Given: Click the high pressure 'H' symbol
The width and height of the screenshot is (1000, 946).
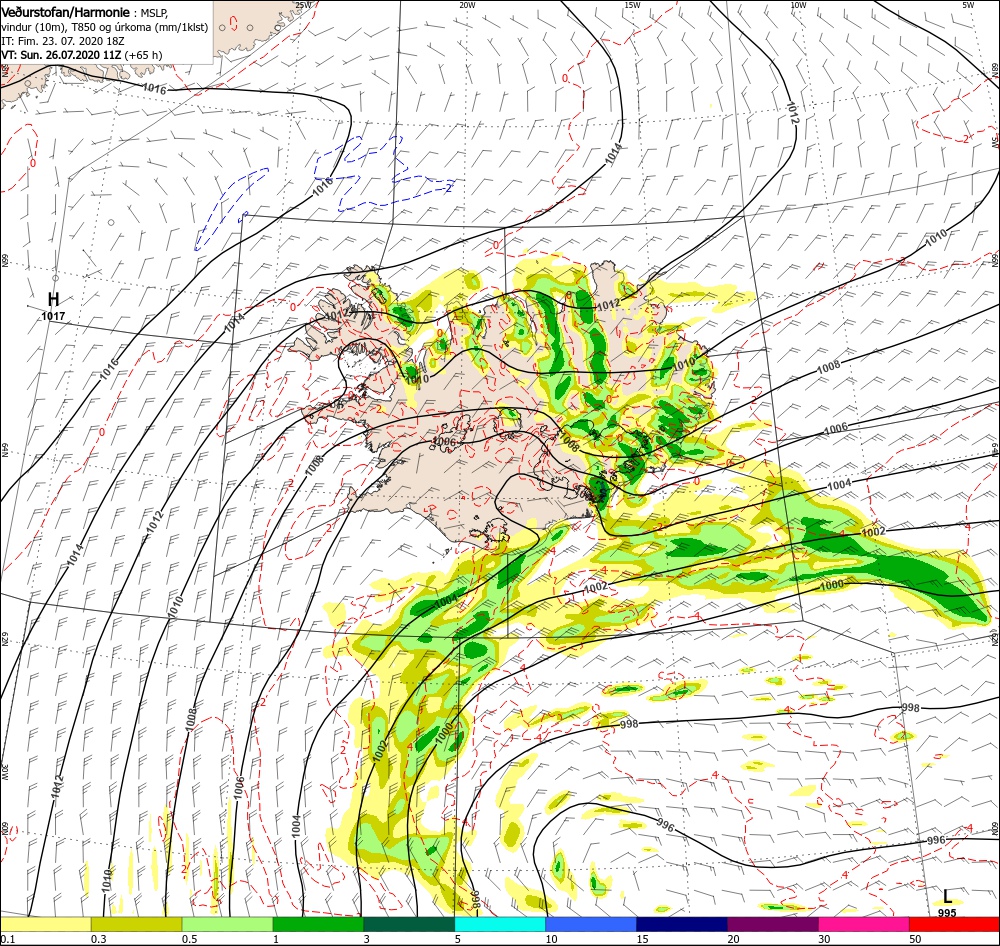Looking at the screenshot, I should 54,299.
